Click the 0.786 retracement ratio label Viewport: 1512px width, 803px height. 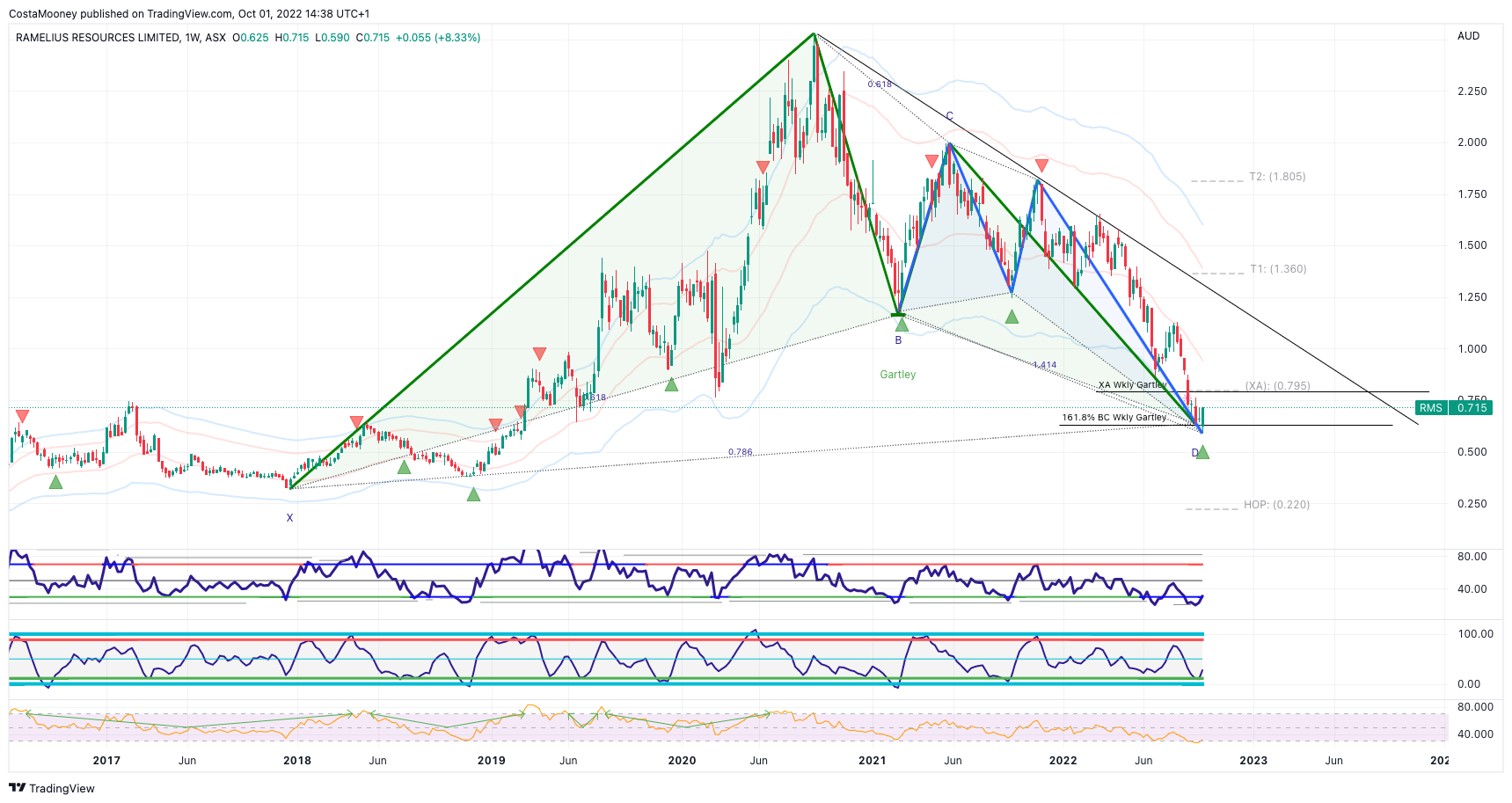740,452
